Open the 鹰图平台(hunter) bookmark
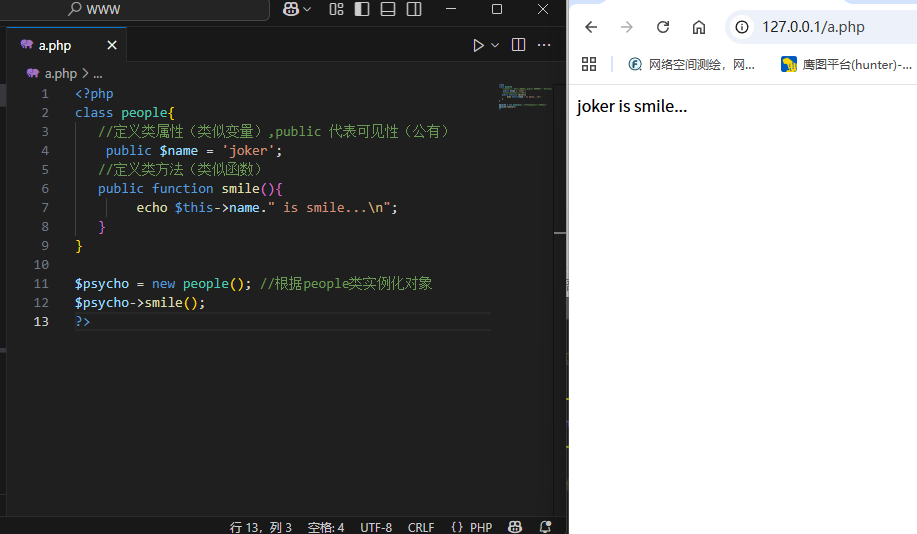 tap(846, 64)
